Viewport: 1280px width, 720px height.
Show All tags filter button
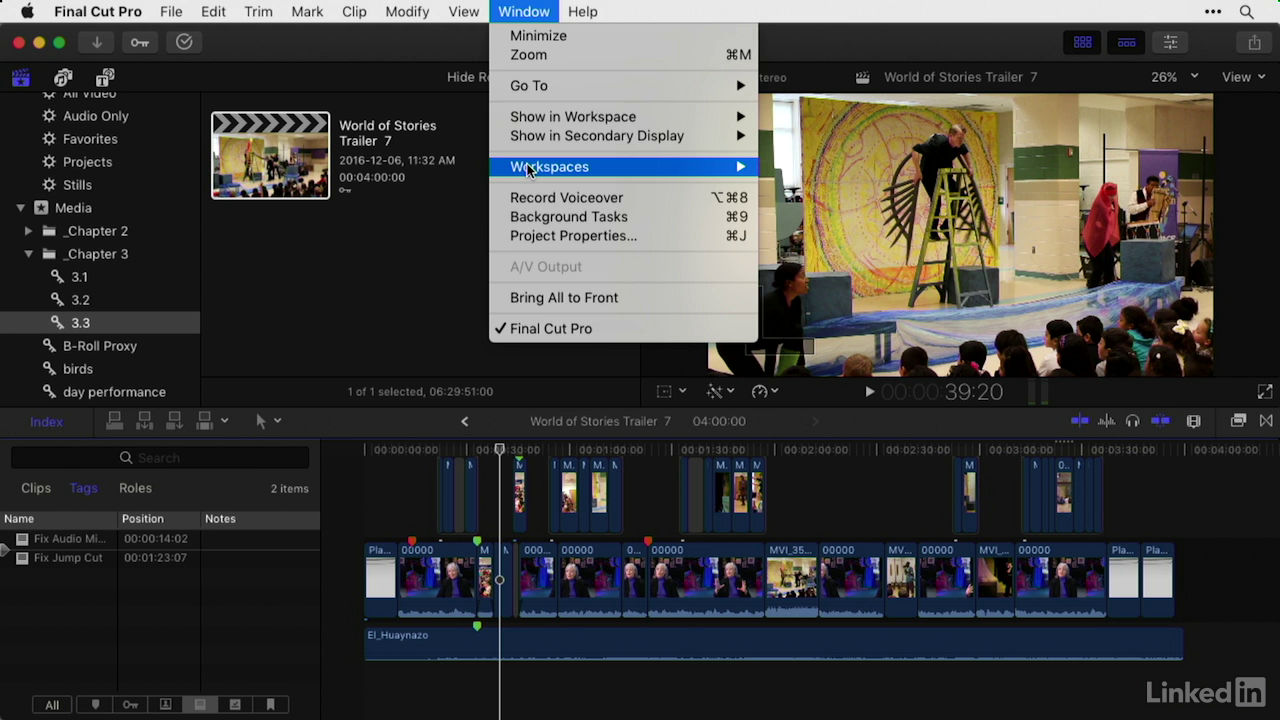52,705
